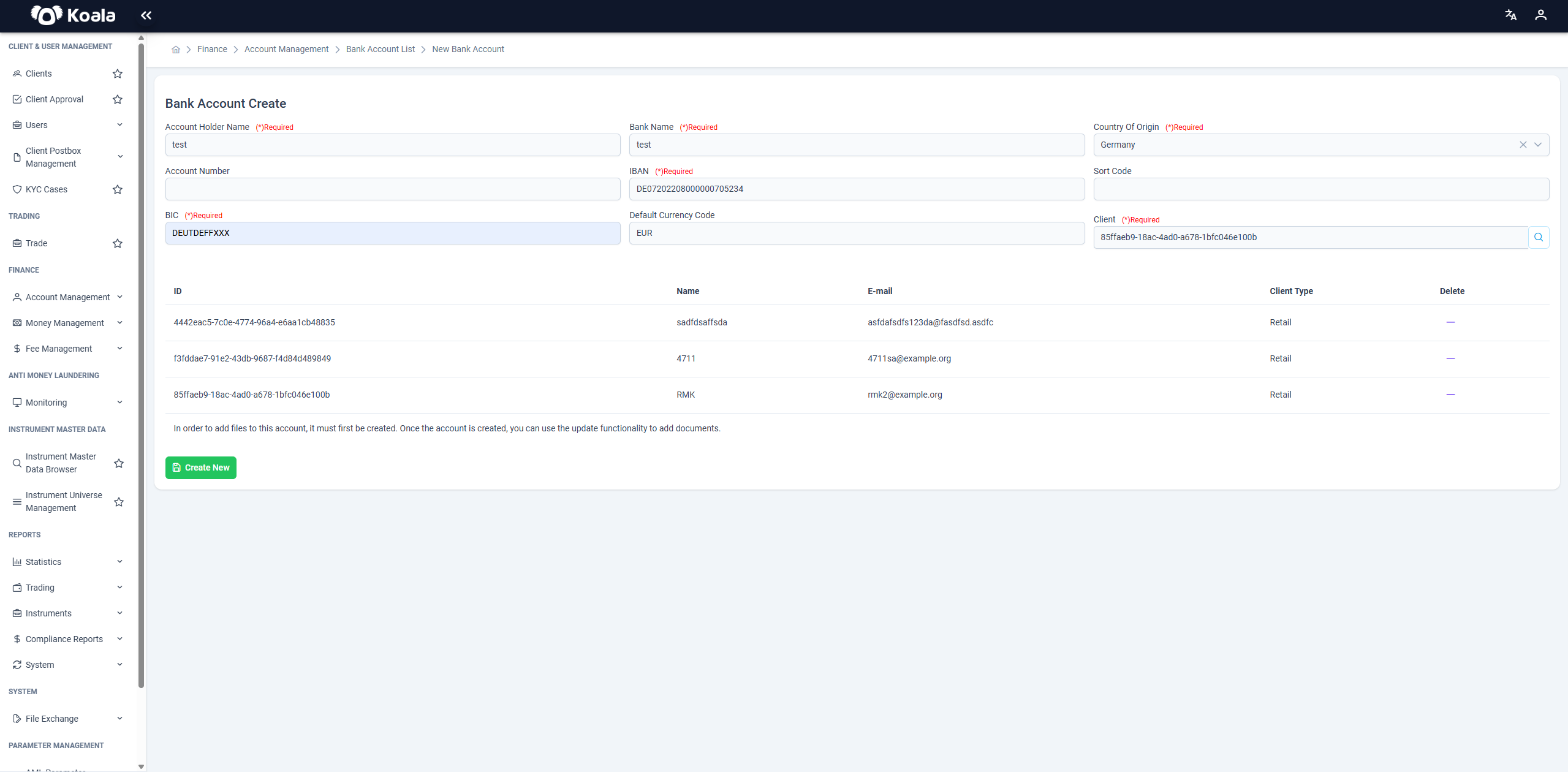The width and height of the screenshot is (1568, 772).
Task: Open the Reports System menu item
Action: (x=40, y=665)
